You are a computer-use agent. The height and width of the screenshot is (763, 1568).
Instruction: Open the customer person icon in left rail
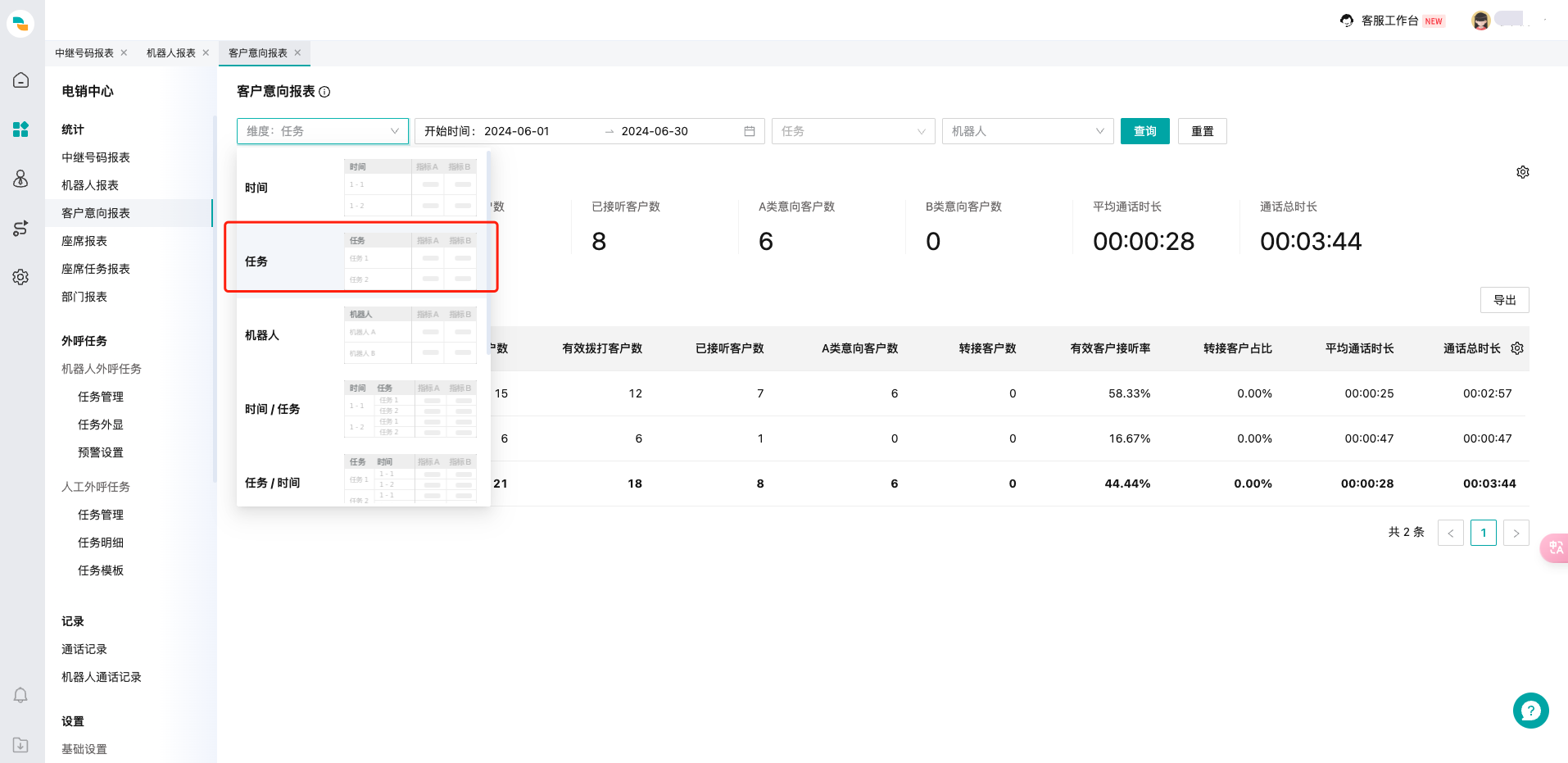20,179
